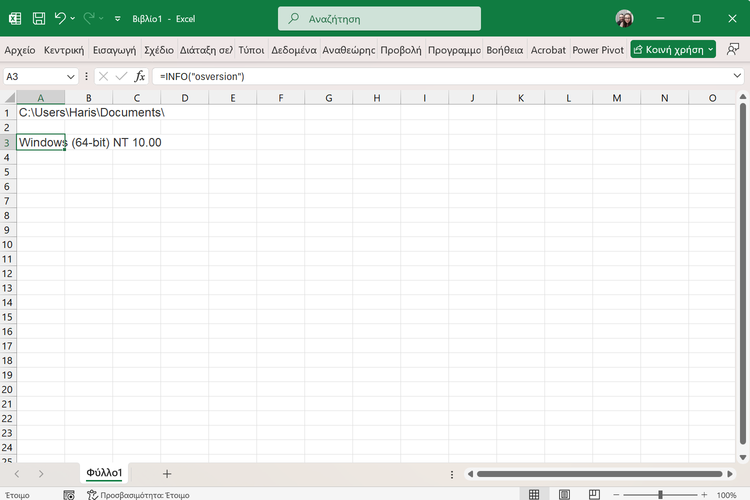
Task: Expand the formula bar
Action: 738,76
